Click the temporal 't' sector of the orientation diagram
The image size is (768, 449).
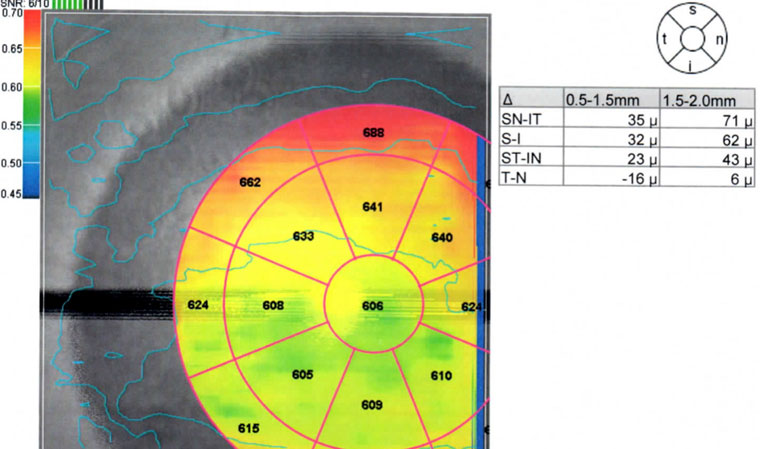665,38
